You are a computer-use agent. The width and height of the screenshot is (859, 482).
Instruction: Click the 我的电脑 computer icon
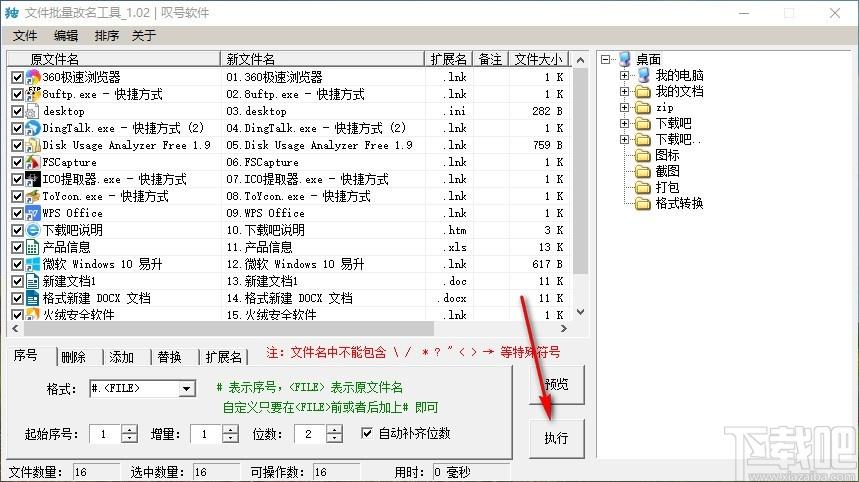point(643,75)
